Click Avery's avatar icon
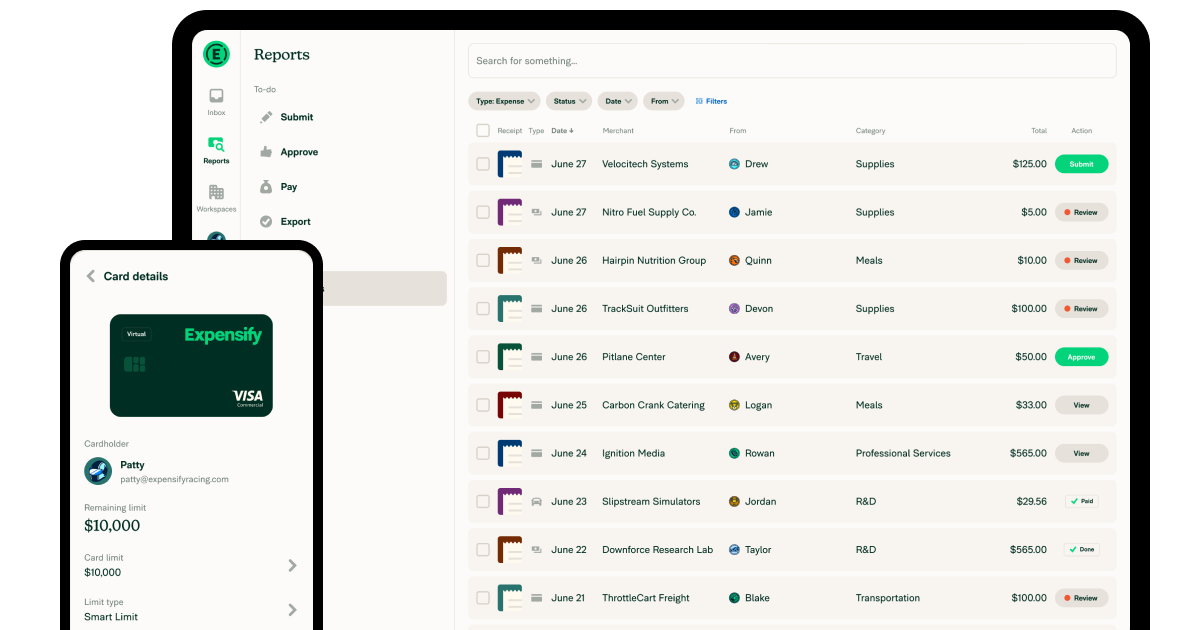This screenshot has height=630, width=1200. pyautogui.click(x=735, y=357)
